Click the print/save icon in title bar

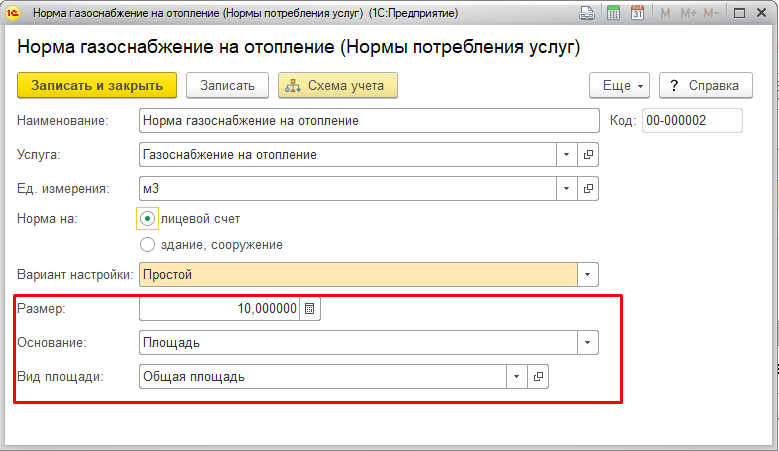coord(587,13)
